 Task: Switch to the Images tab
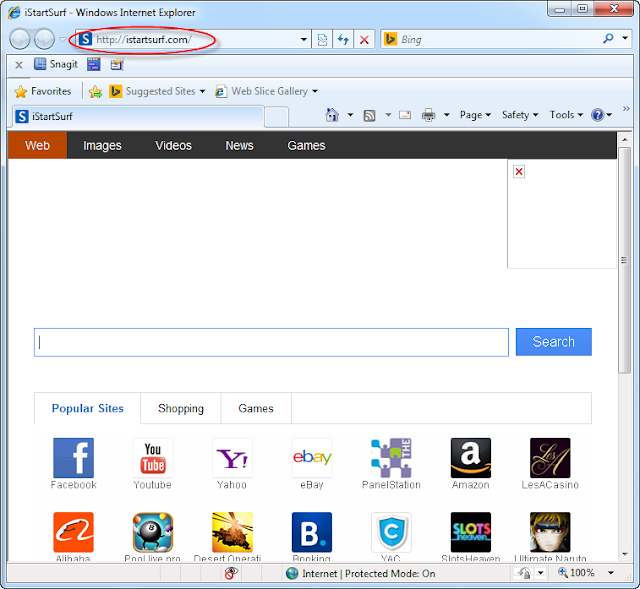tap(102, 145)
